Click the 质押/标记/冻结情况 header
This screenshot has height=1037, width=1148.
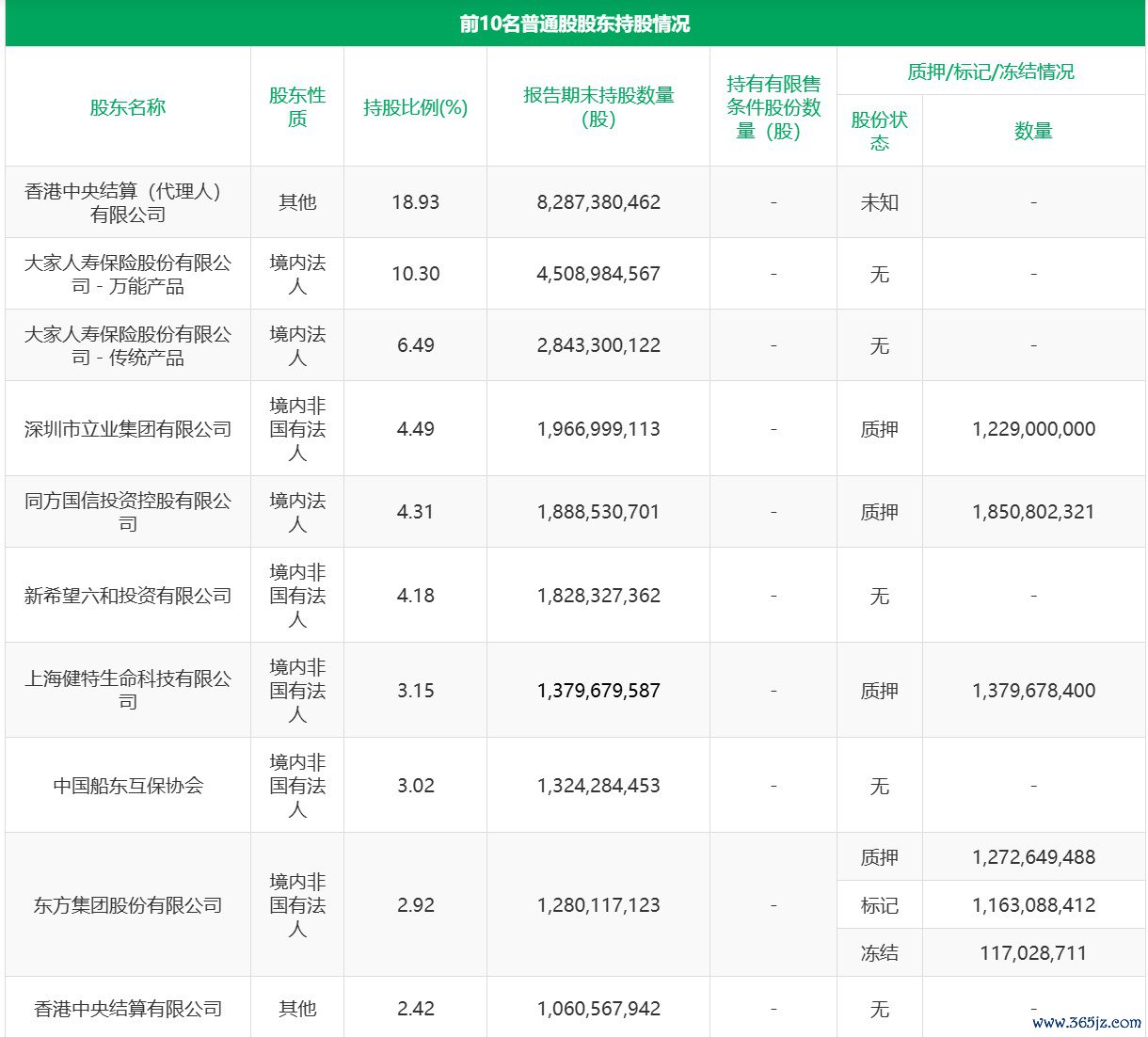pyautogui.click(x=991, y=72)
